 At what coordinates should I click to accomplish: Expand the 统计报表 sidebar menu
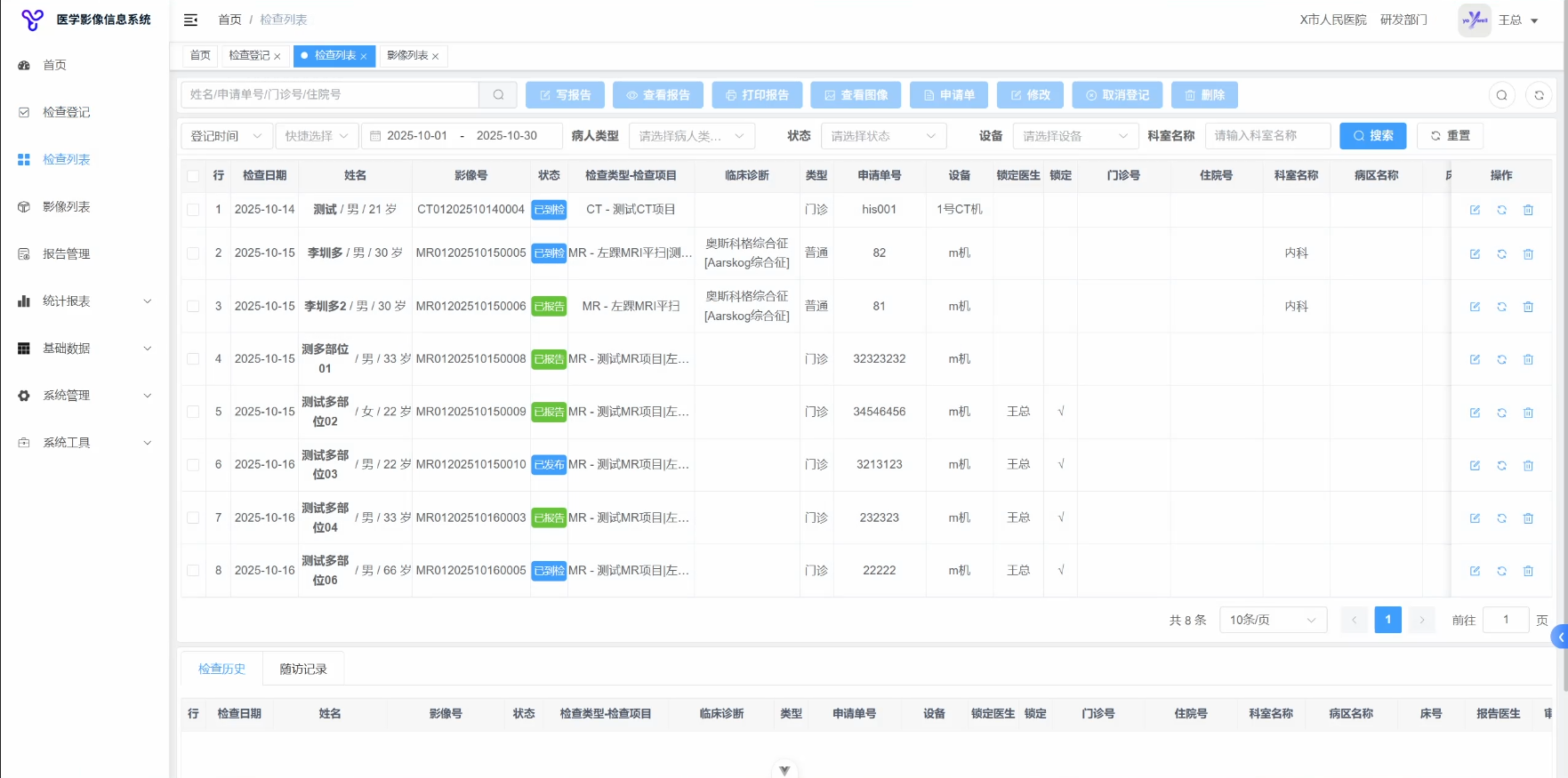coord(84,301)
